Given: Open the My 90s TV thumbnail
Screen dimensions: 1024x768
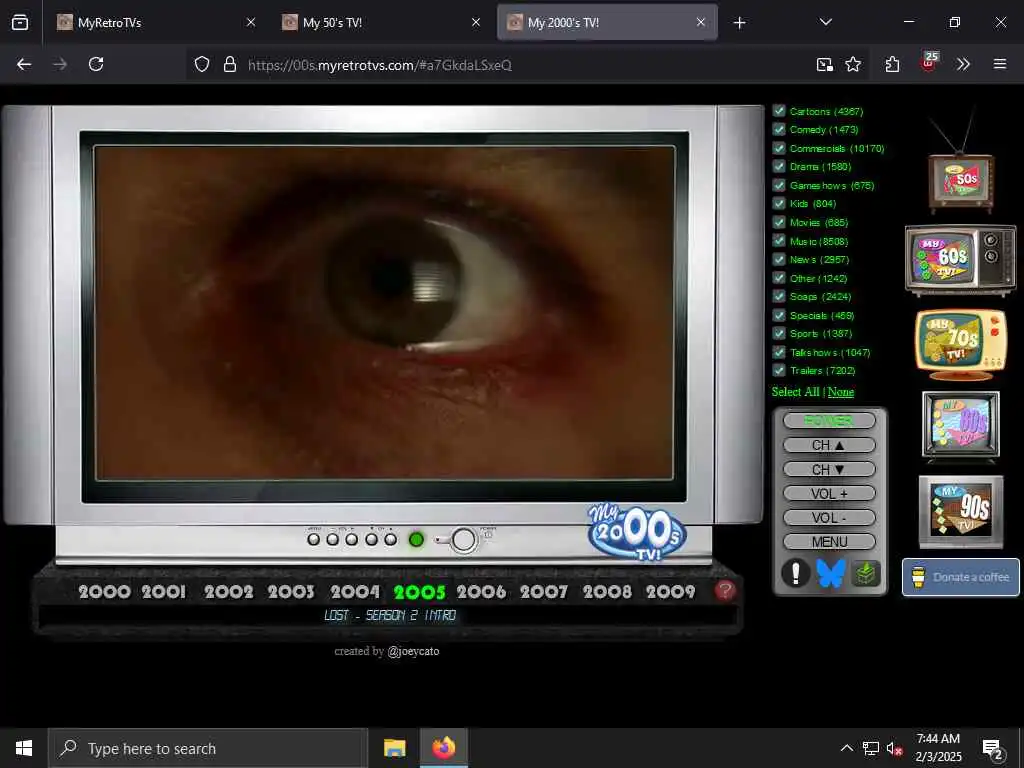Looking at the screenshot, I should tap(961, 511).
